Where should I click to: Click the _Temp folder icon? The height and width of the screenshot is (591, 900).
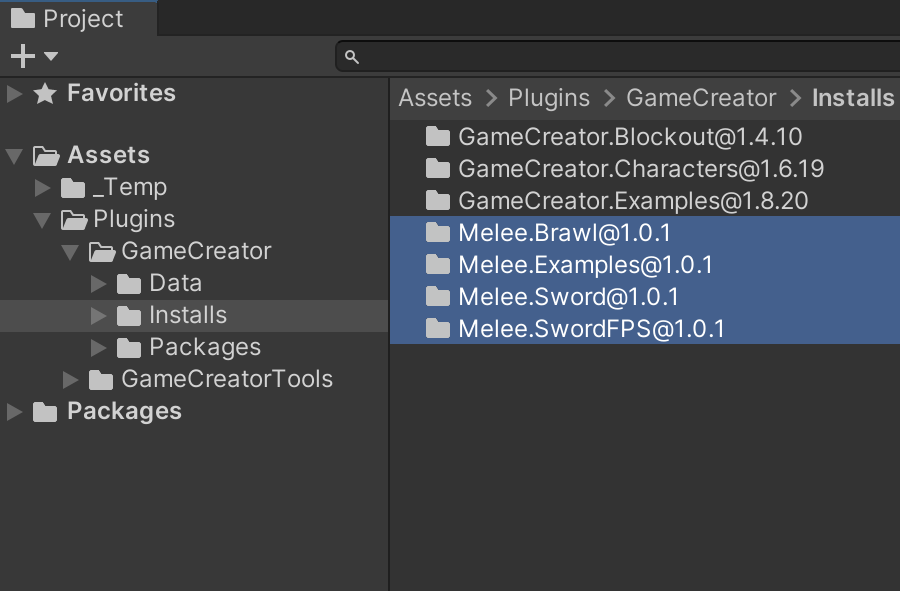[x=73, y=188]
